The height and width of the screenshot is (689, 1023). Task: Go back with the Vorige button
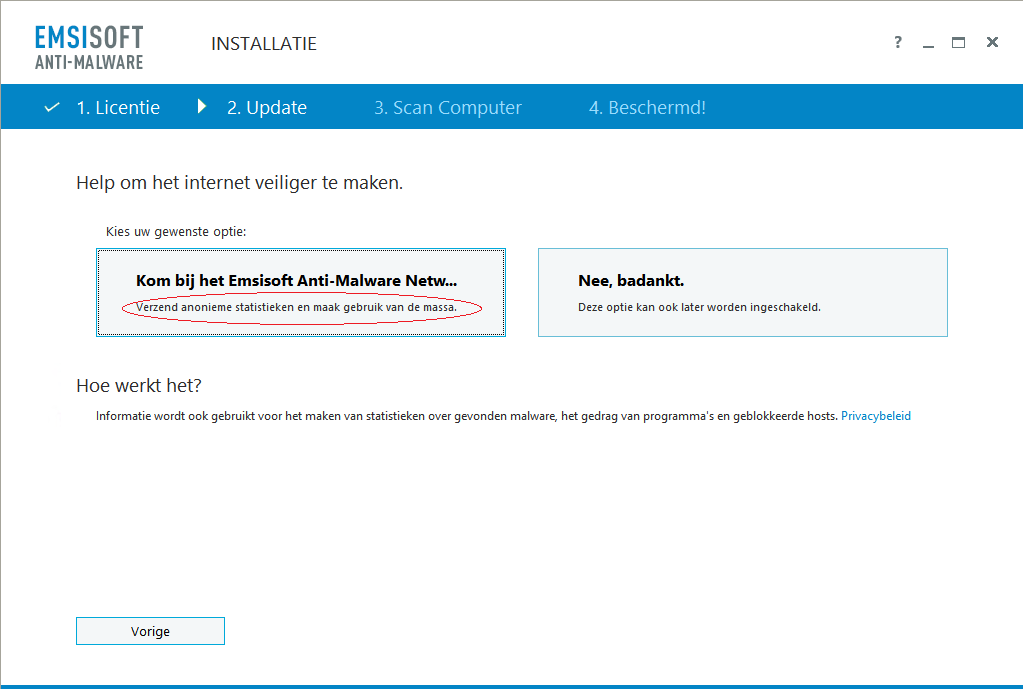[x=150, y=631]
